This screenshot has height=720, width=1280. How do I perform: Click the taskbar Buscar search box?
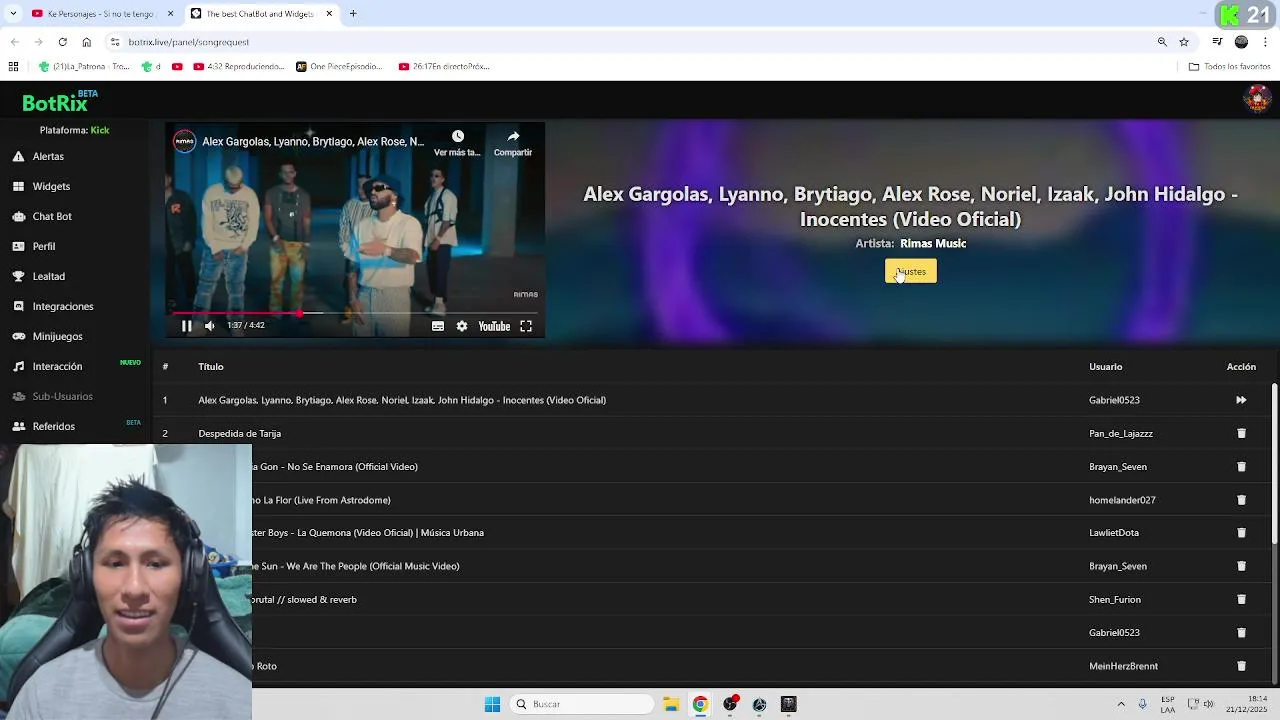tap(581, 705)
